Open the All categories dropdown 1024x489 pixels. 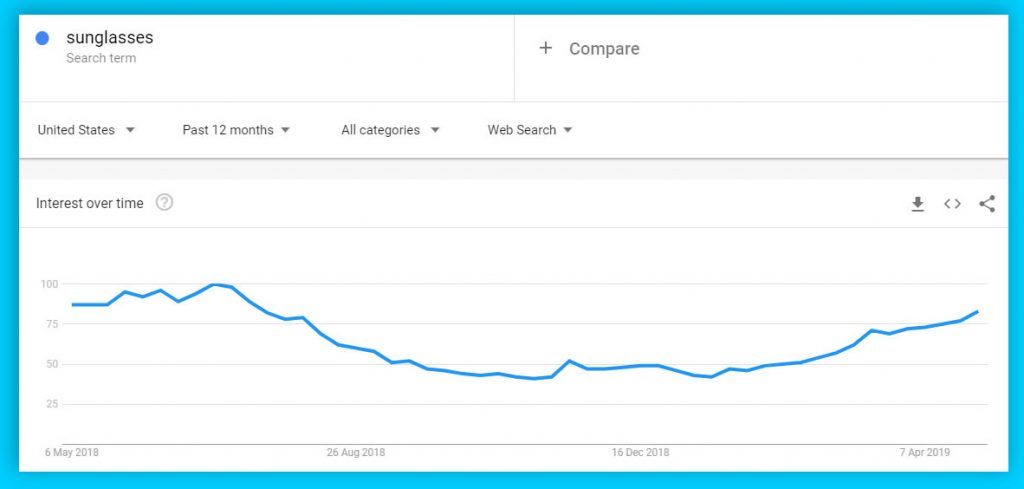pyautogui.click(x=390, y=130)
